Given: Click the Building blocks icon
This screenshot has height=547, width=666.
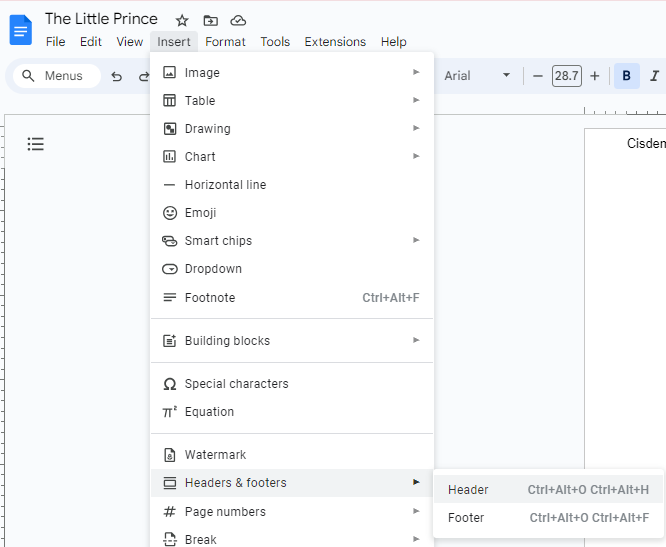Looking at the screenshot, I should (x=169, y=340).
